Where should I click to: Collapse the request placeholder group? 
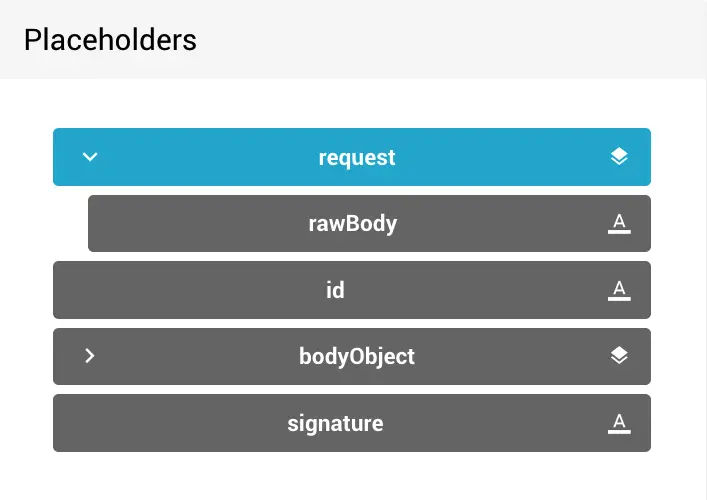point(90,157)
